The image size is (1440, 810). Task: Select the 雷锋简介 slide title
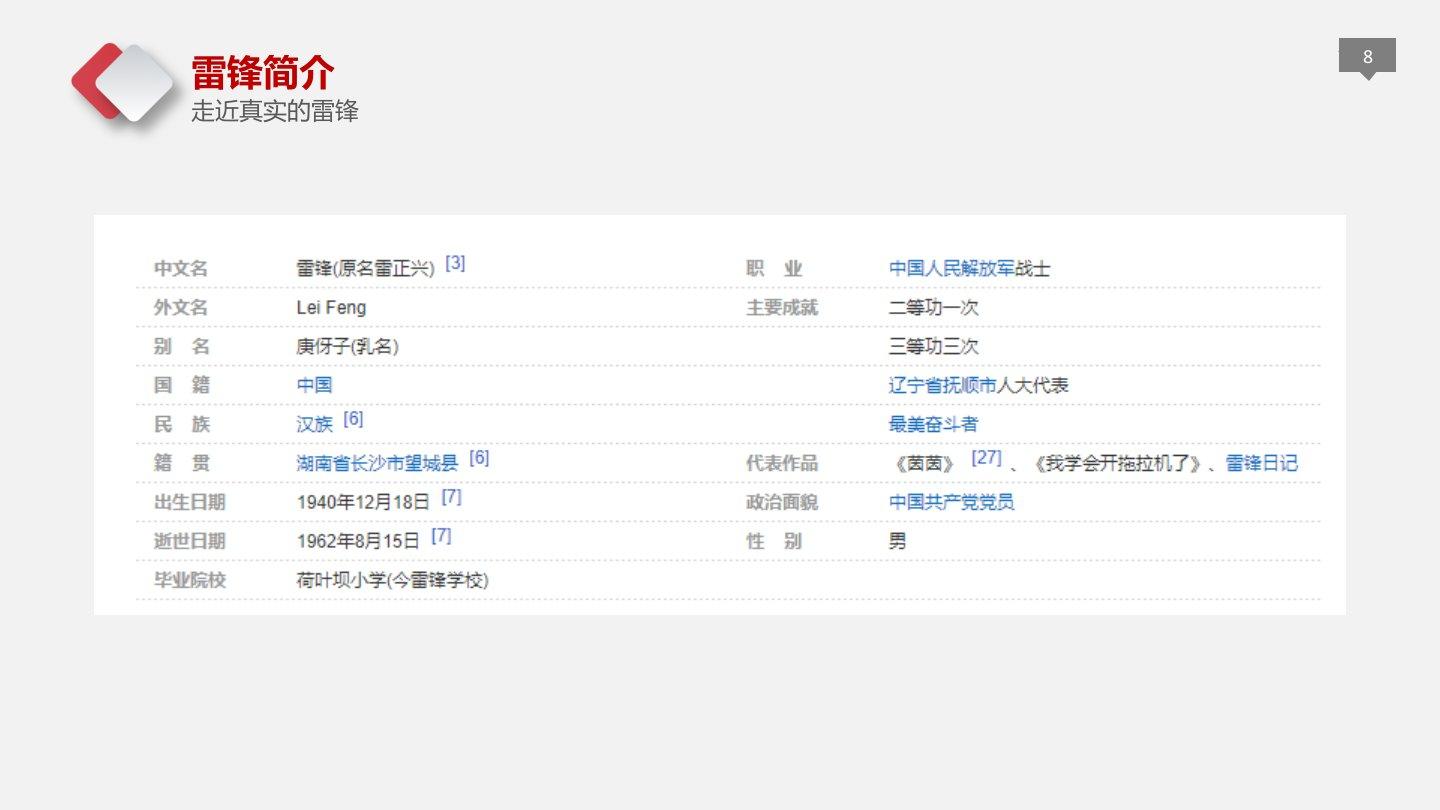(x=263, y=73)
